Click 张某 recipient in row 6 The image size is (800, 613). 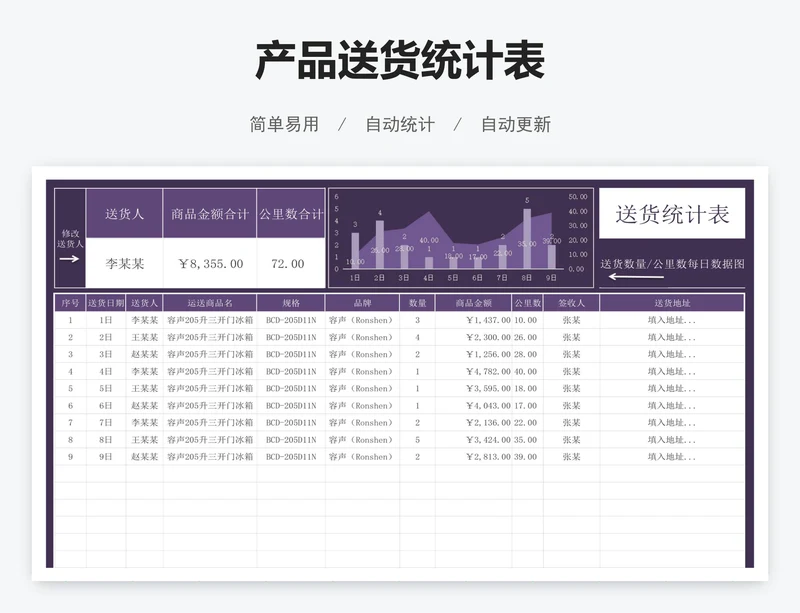pyautogui.click(x=571, y=406)
